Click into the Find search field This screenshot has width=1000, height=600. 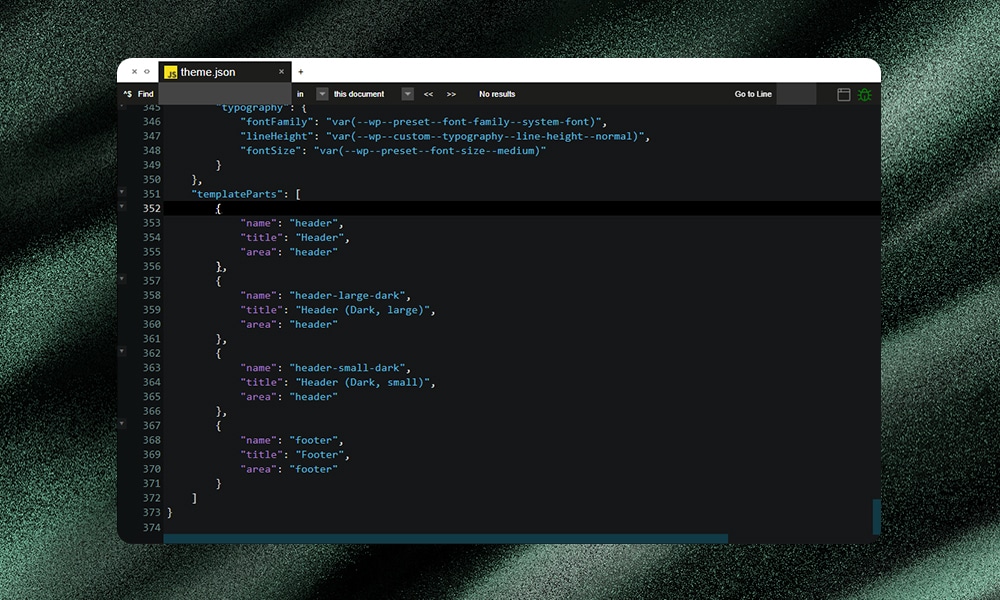(224, 94)
